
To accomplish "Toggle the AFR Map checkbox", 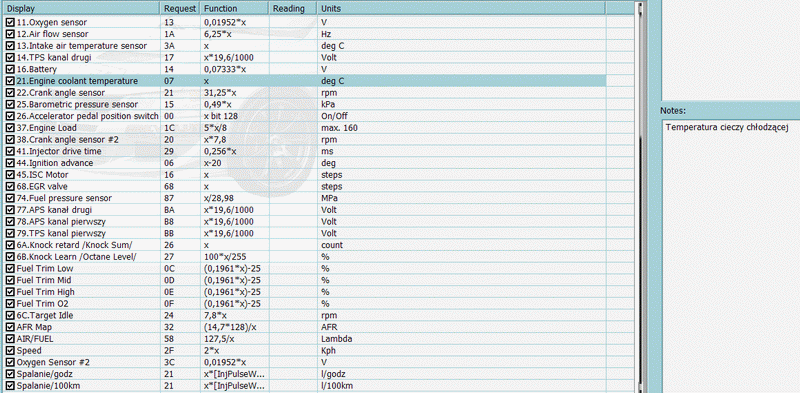I will (10, 328).
